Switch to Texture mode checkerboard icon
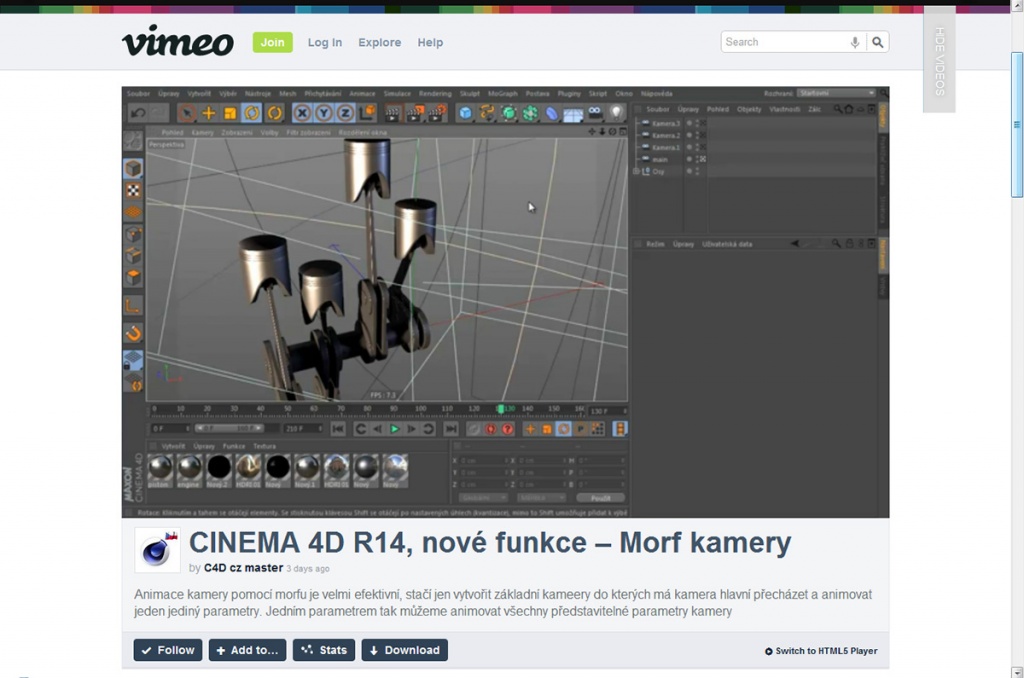The height and width of the screenshot is (678, 1024). tap(133, 190)
